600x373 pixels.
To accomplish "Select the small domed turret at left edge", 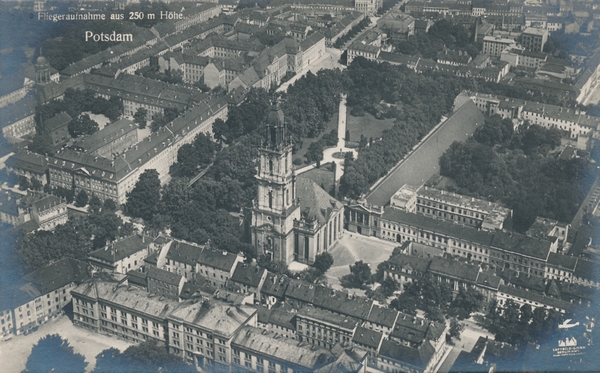I will 42,69.
